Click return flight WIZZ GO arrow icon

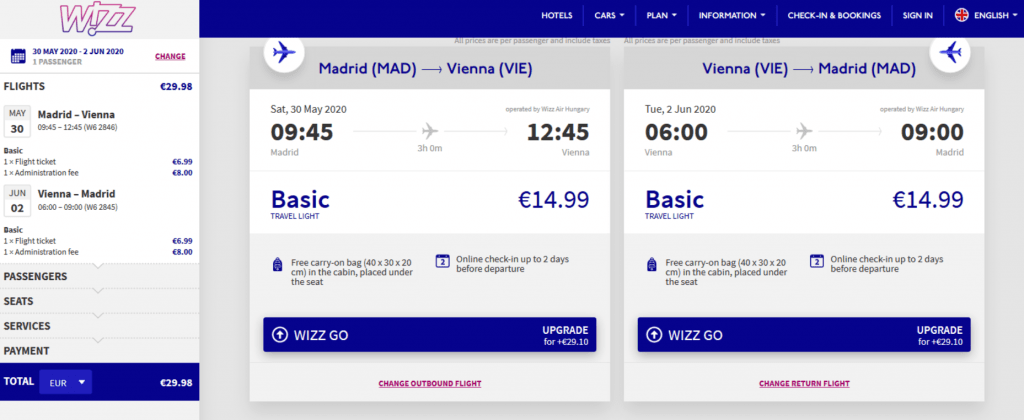click(653, 335)
